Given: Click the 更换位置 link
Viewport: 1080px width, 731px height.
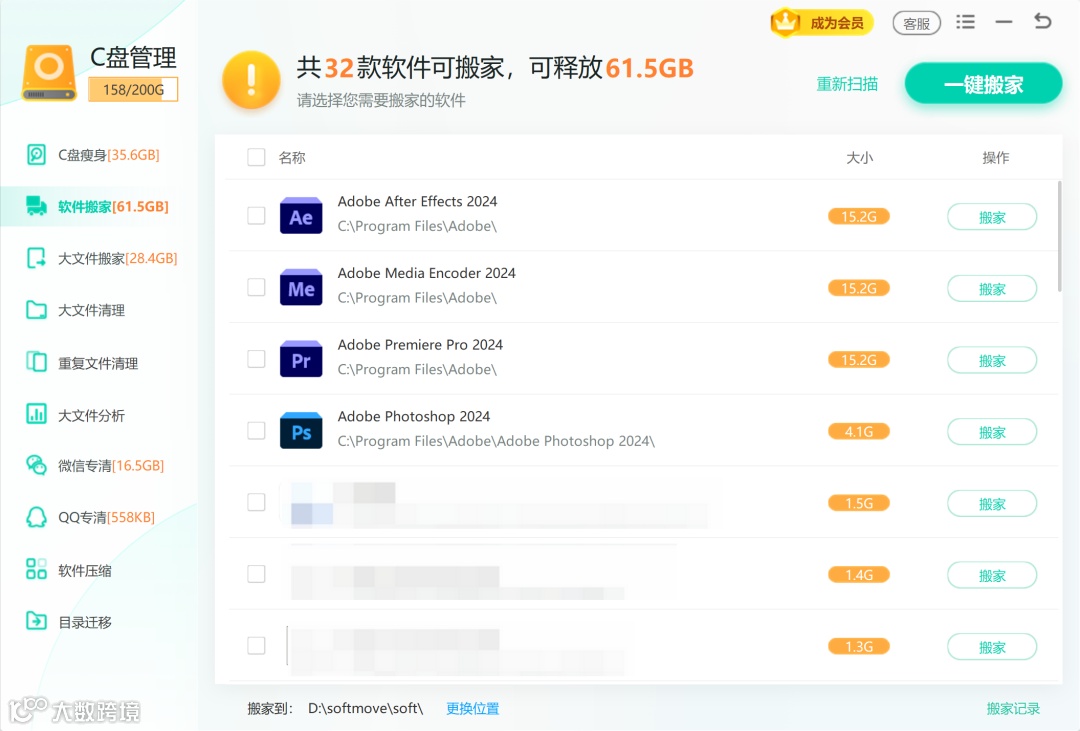Looking at the screenshot, I should click(x=472, y=708).
